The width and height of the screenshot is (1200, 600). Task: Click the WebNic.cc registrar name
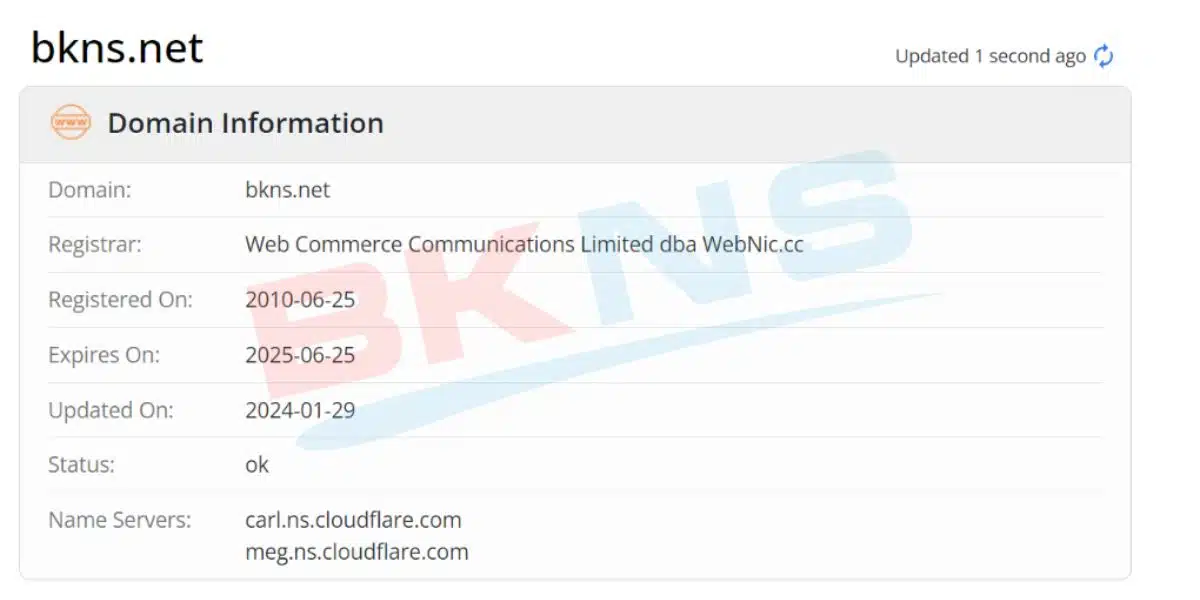752,244
